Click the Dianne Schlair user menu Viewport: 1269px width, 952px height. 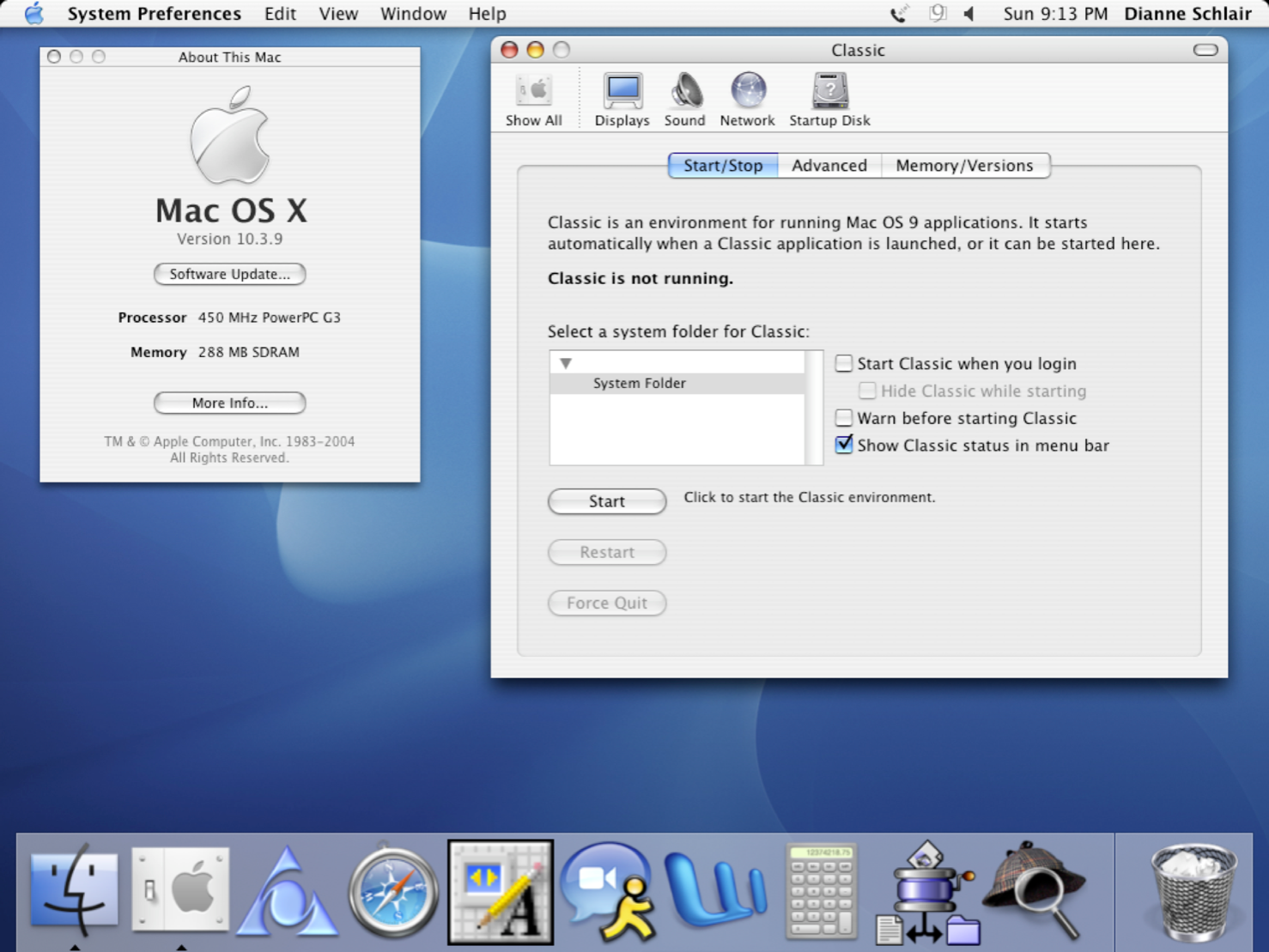1187,14
